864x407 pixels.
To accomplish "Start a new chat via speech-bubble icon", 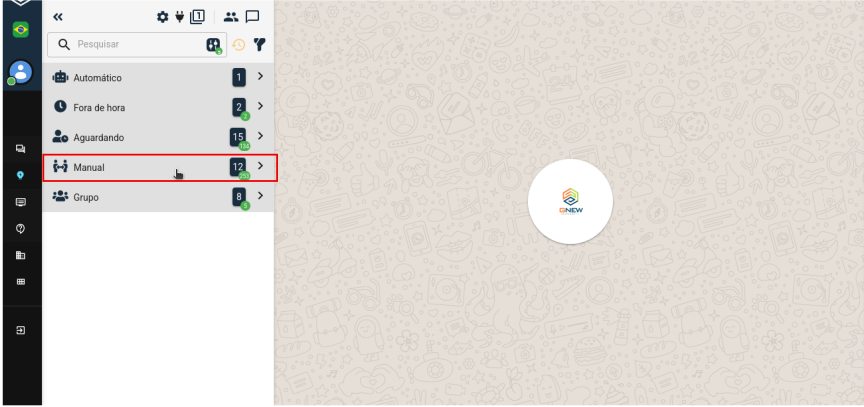I will point(252,17).
